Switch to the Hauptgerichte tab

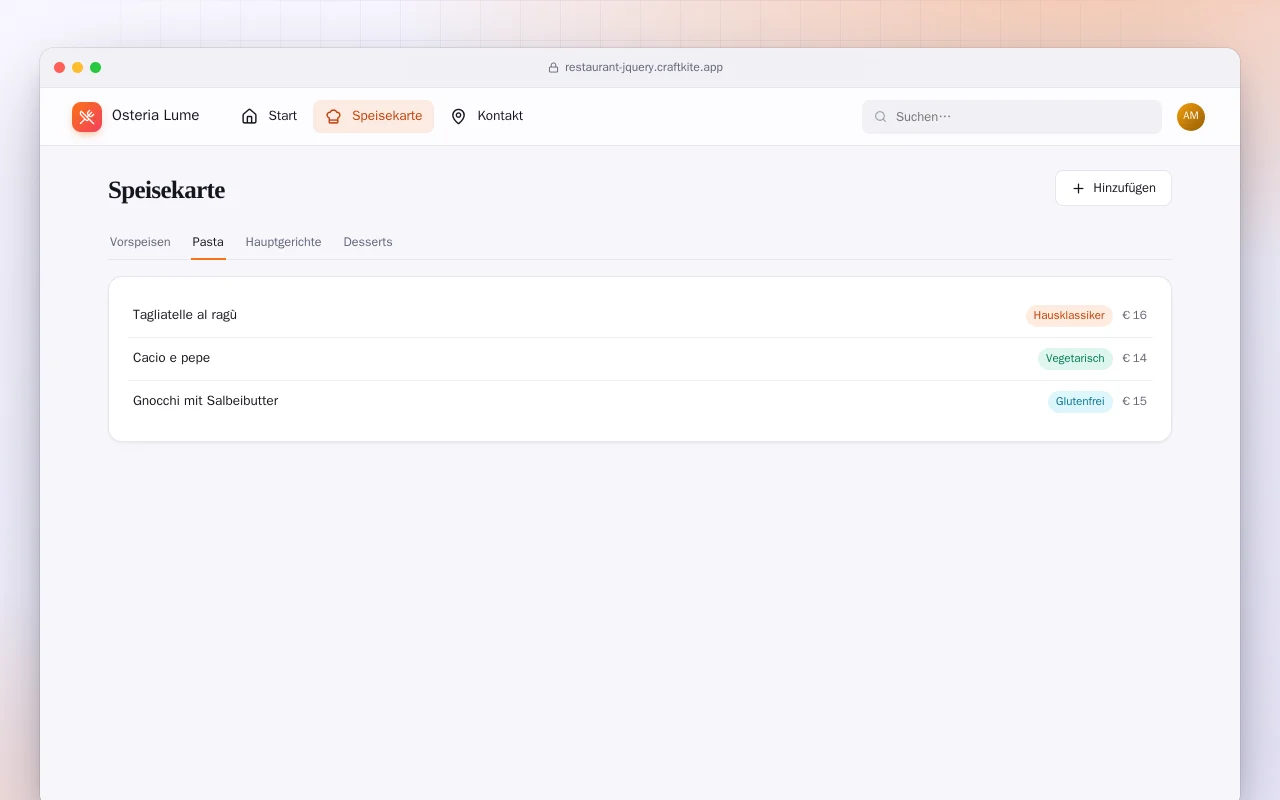click(284, 242)
